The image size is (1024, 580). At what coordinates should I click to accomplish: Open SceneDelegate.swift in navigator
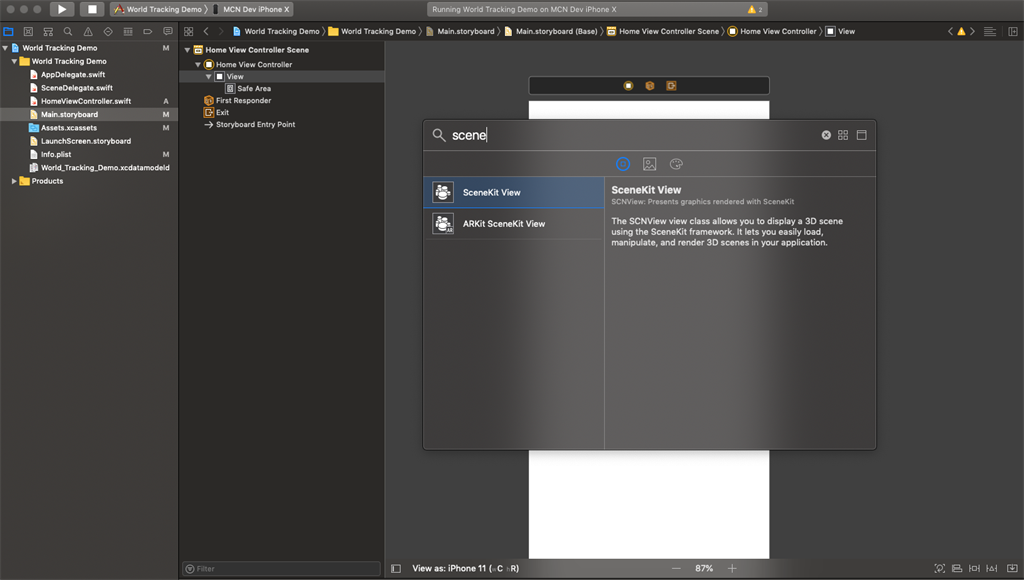point(76,88)
